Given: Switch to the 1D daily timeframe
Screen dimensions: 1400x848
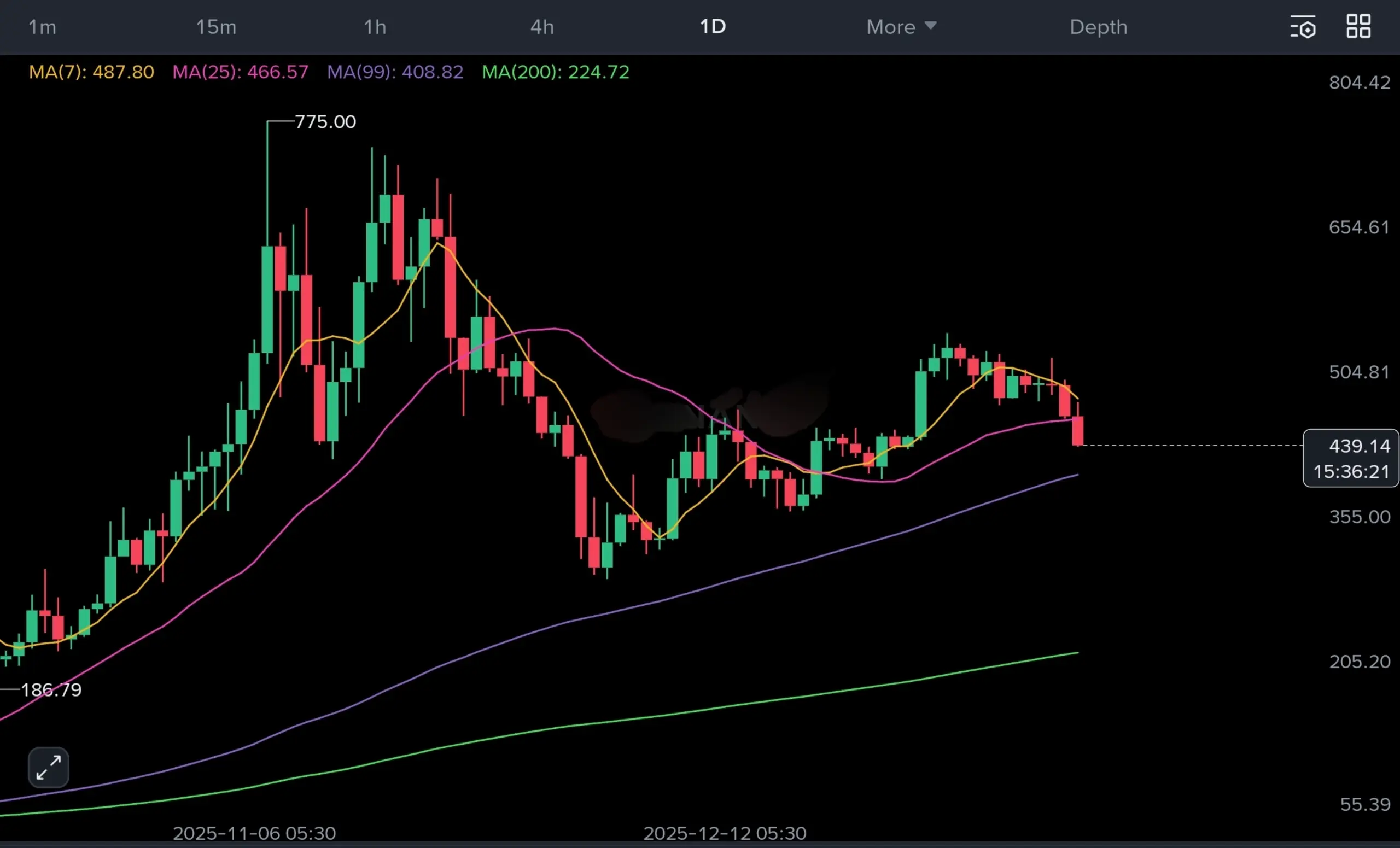Looking at the screenshot, I should (713, 27).
